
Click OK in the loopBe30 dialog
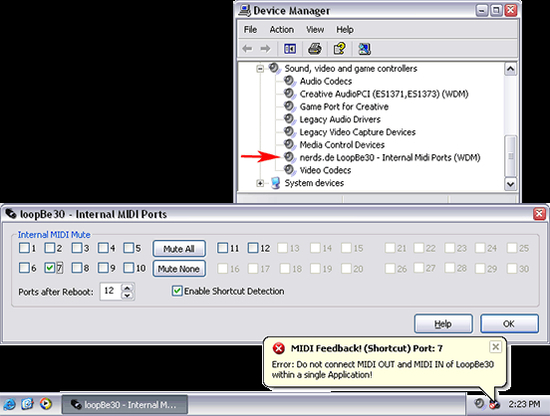pos(509,323)
